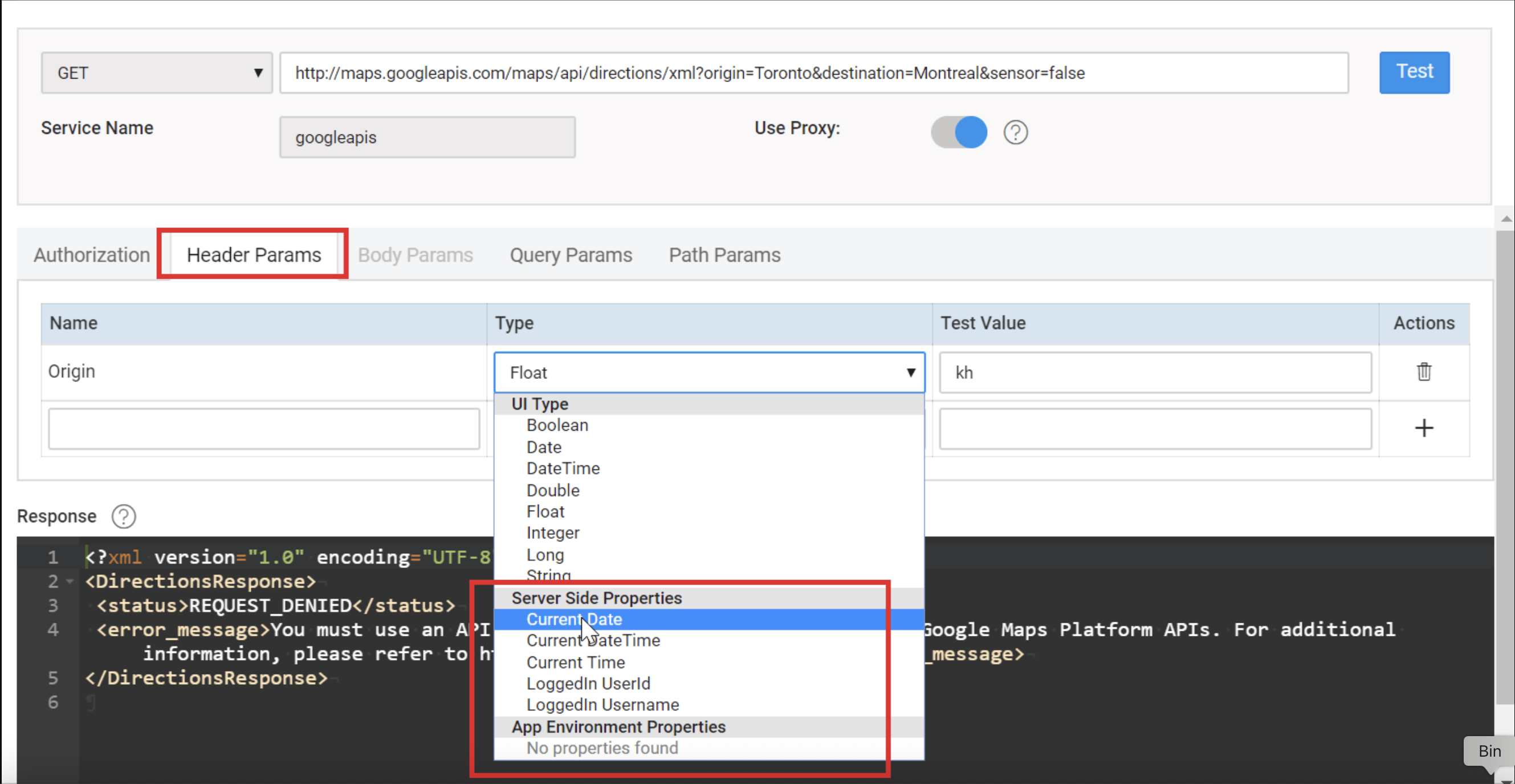Collapse the DirectionsResponse fold arrow
1515x784 pixels.
[70, 581]
